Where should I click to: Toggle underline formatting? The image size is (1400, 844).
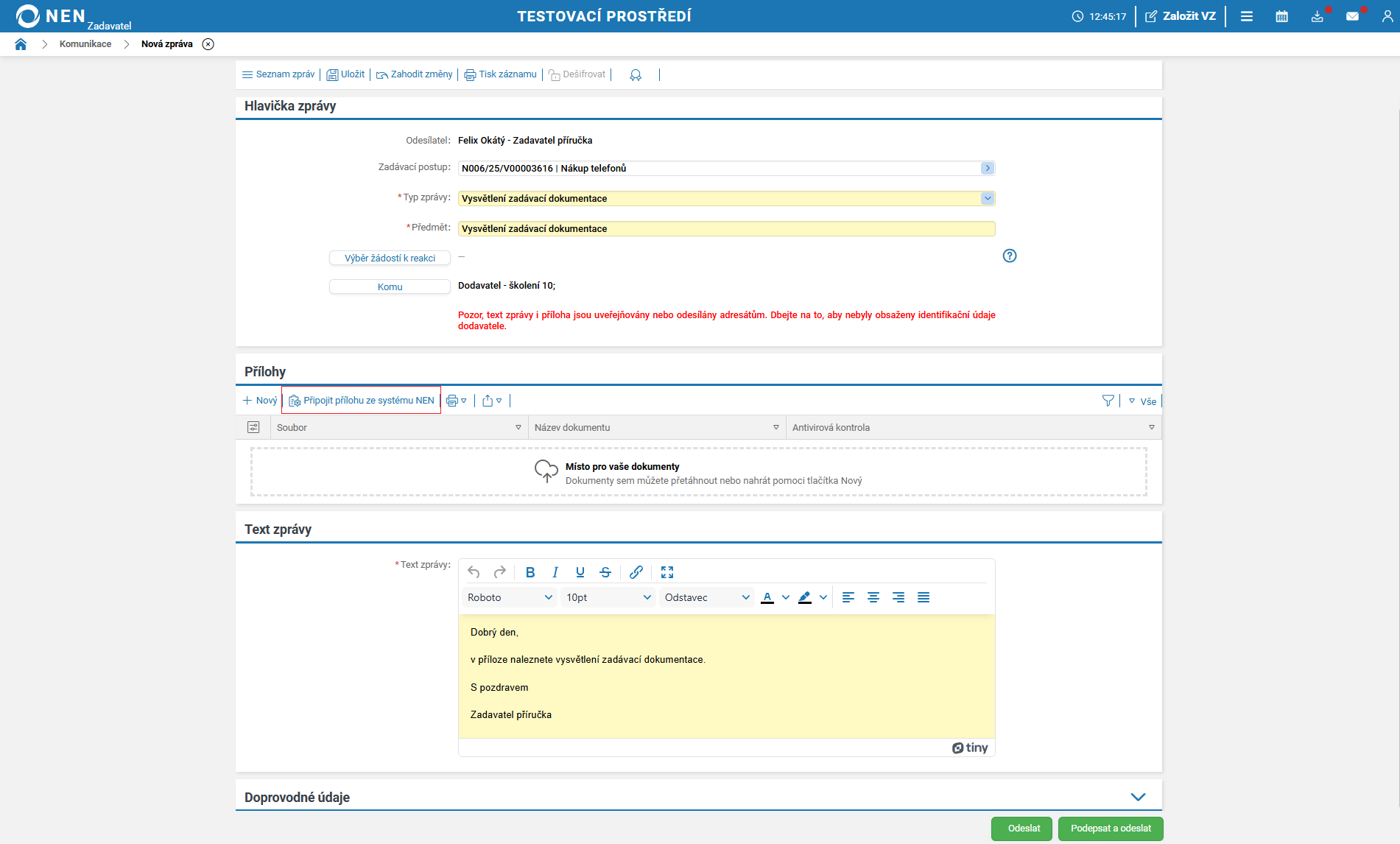[580, 572]
